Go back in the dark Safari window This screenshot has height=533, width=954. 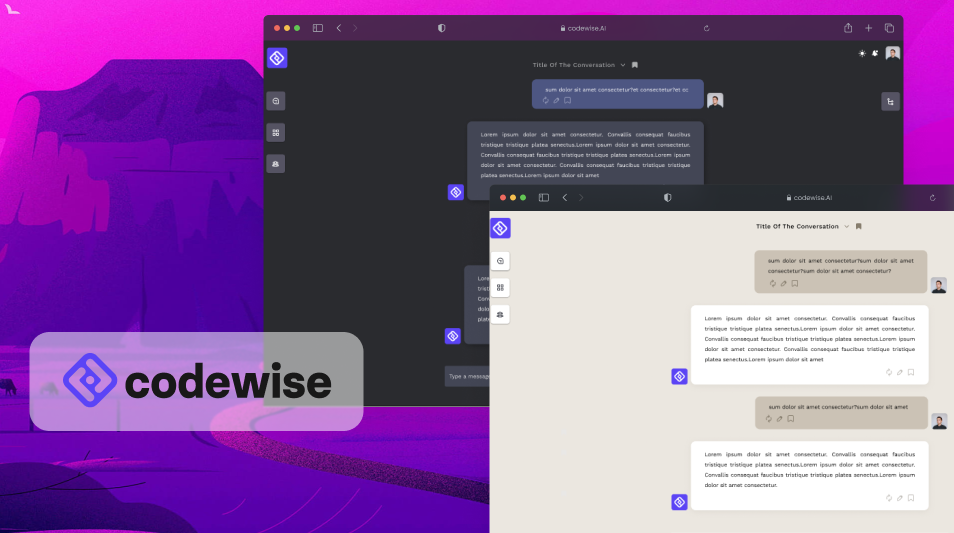[339, 28]
